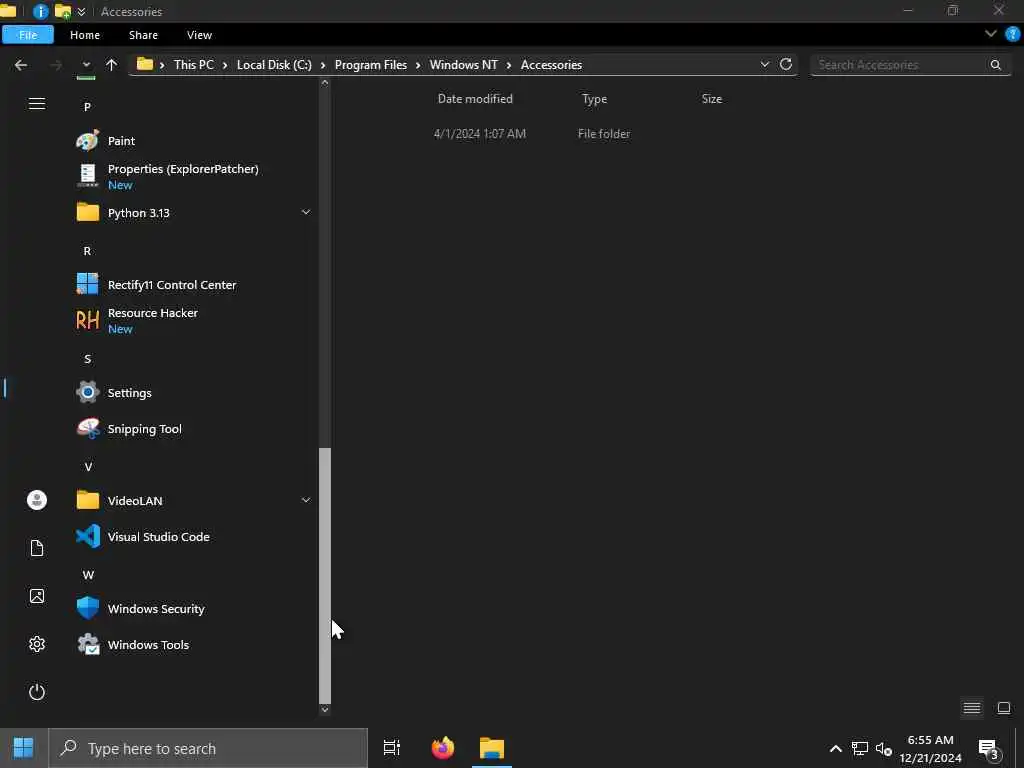Sort by Size column header
This screenshot has width=1024, height=768.
point(712,99)
